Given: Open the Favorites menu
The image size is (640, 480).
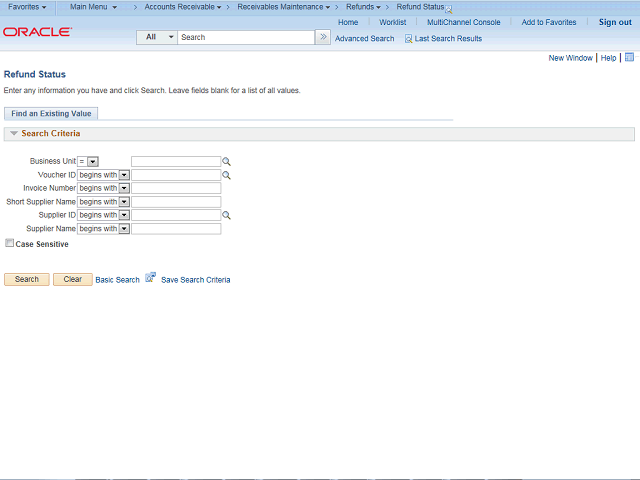Looking at the screenshot, I should [x=27, y=7].
